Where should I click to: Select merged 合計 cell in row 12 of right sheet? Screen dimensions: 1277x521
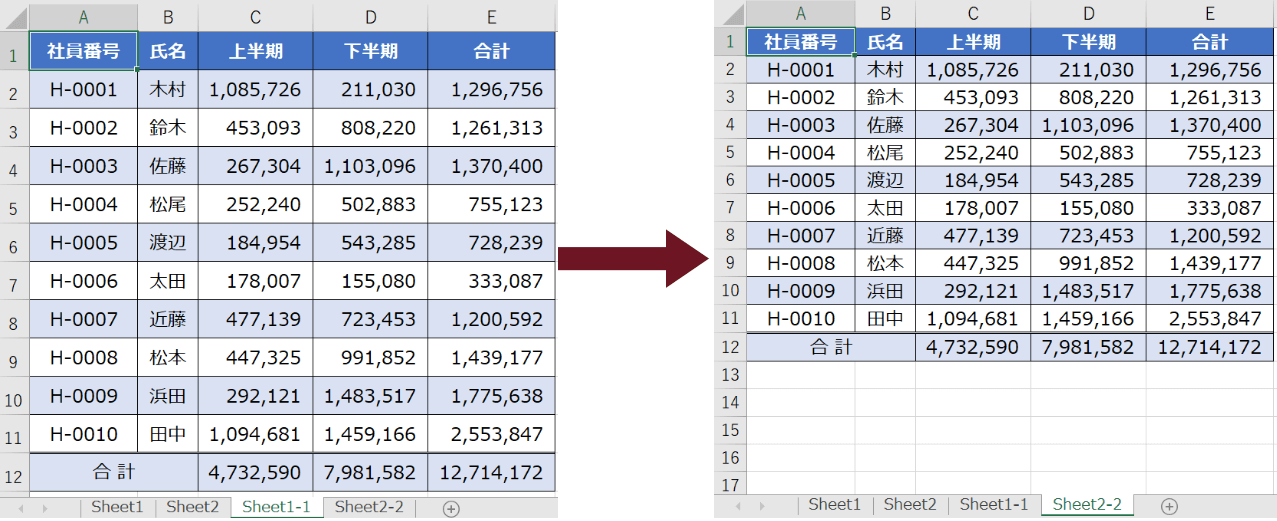pos(831,347)
